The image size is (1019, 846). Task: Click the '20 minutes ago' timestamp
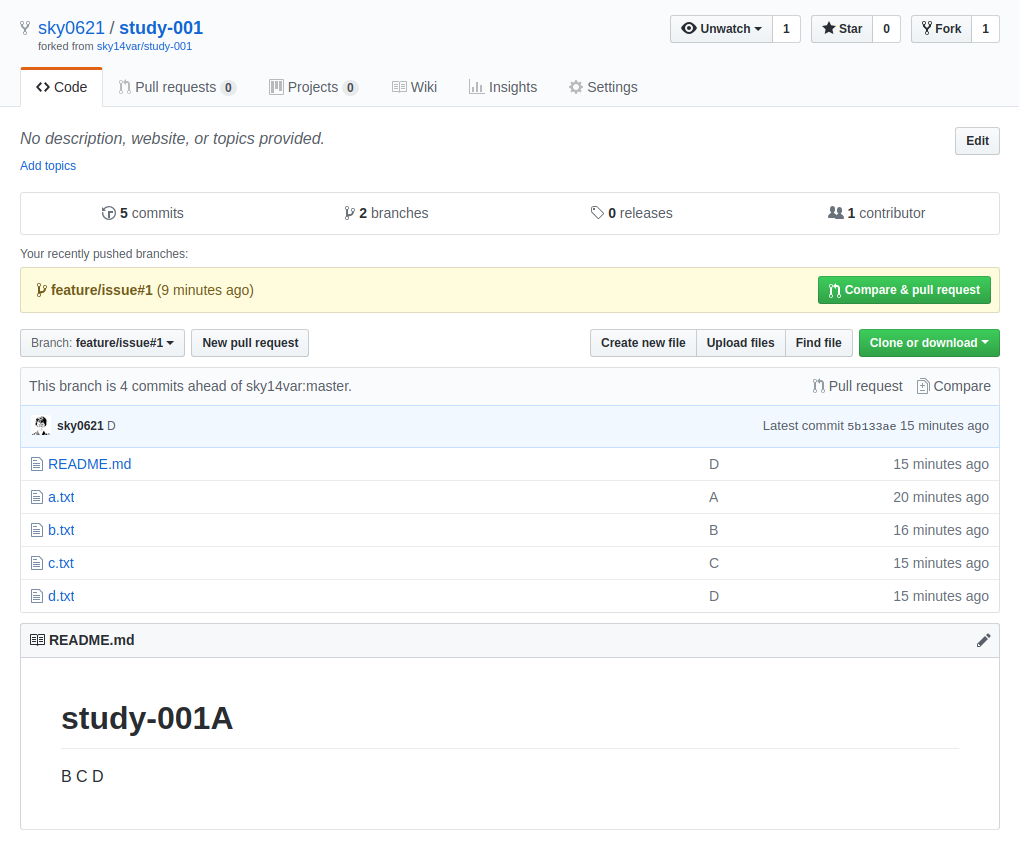(x=941, y=497)
